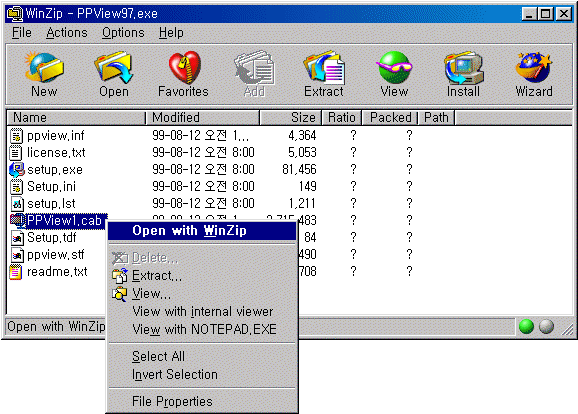Open the File menu
The height and width of the screenshot is (414, 578).
[21, 33]
